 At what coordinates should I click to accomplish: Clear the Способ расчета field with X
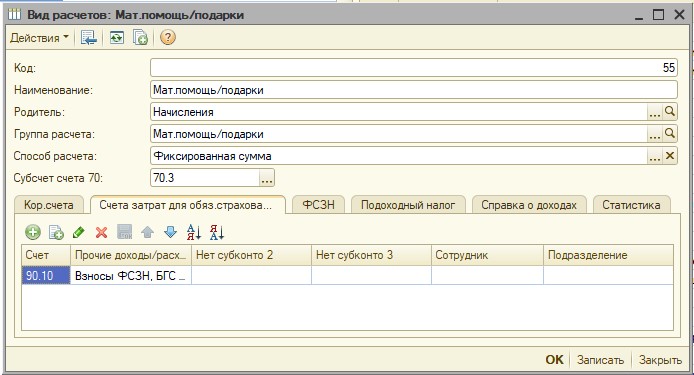tap(670, 156)
